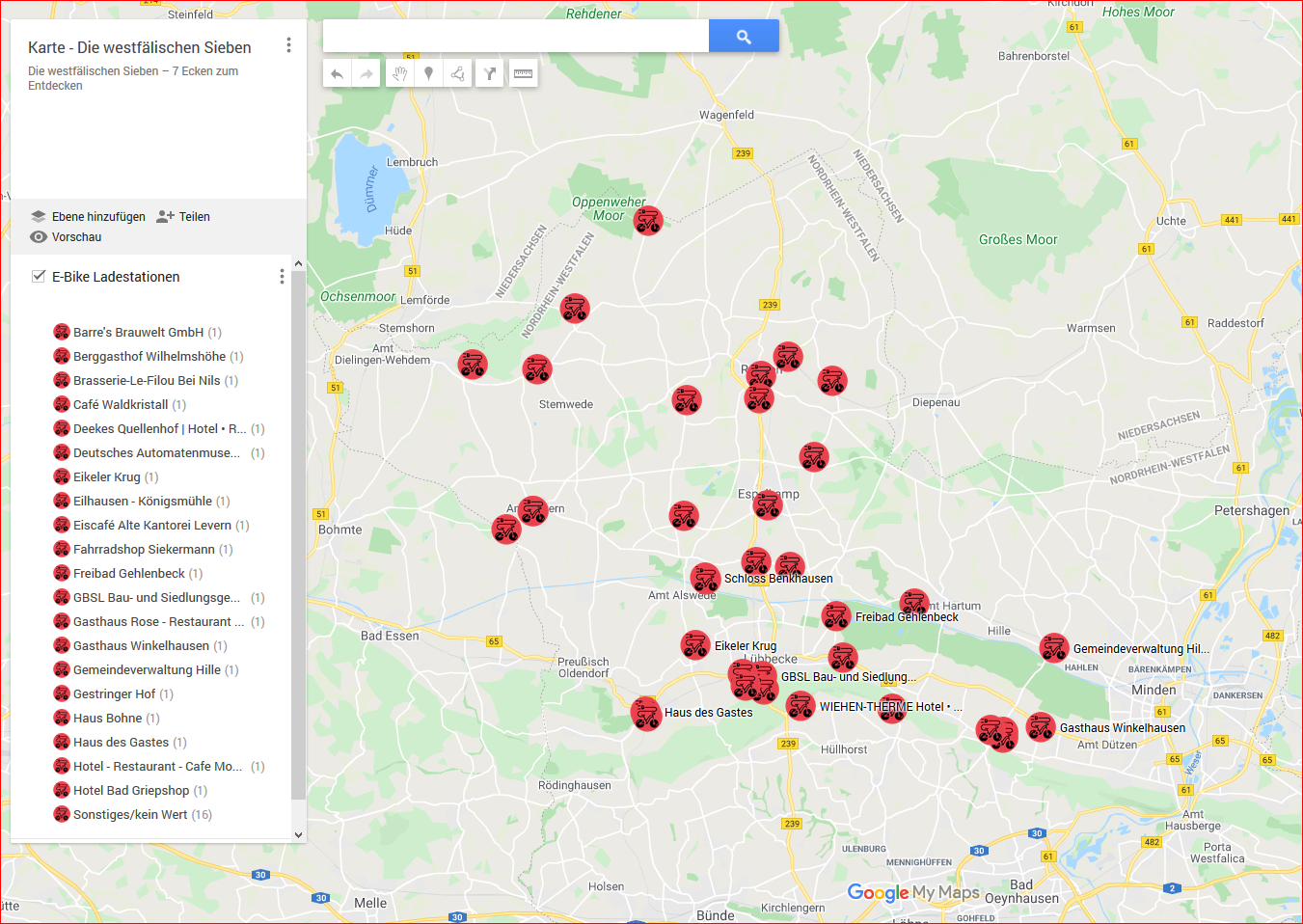Click the undo arrow tool
1303x924 pixels.
337,73
